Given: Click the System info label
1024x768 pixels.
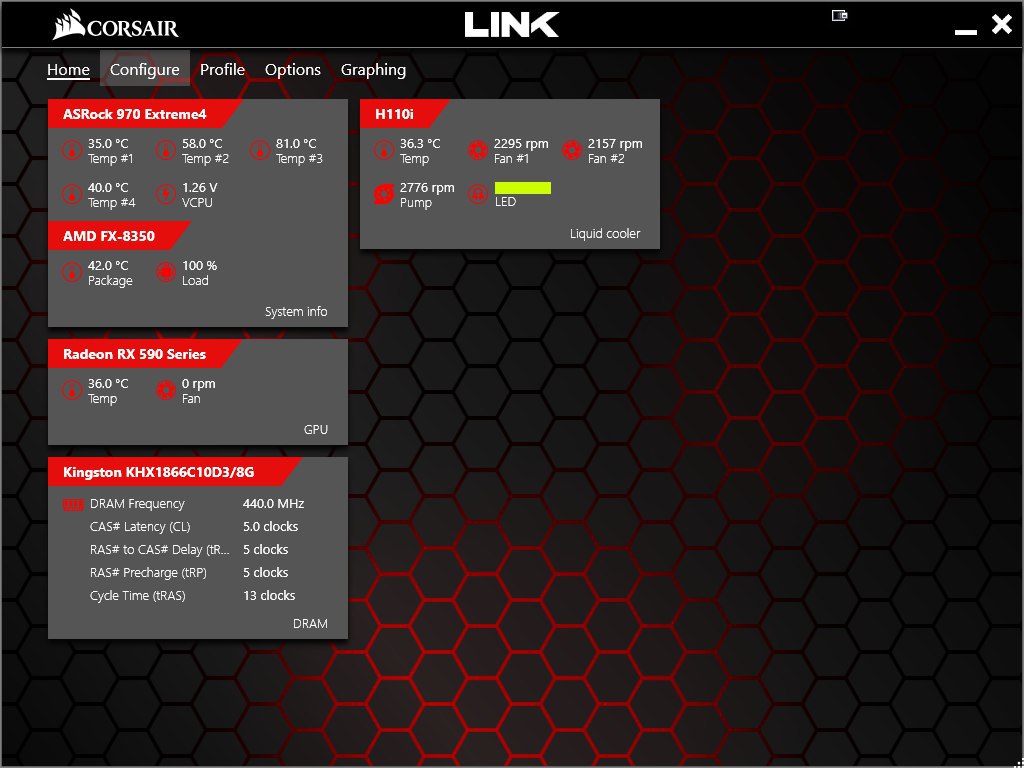Looking at the screenshot, I should pos(296,312).
